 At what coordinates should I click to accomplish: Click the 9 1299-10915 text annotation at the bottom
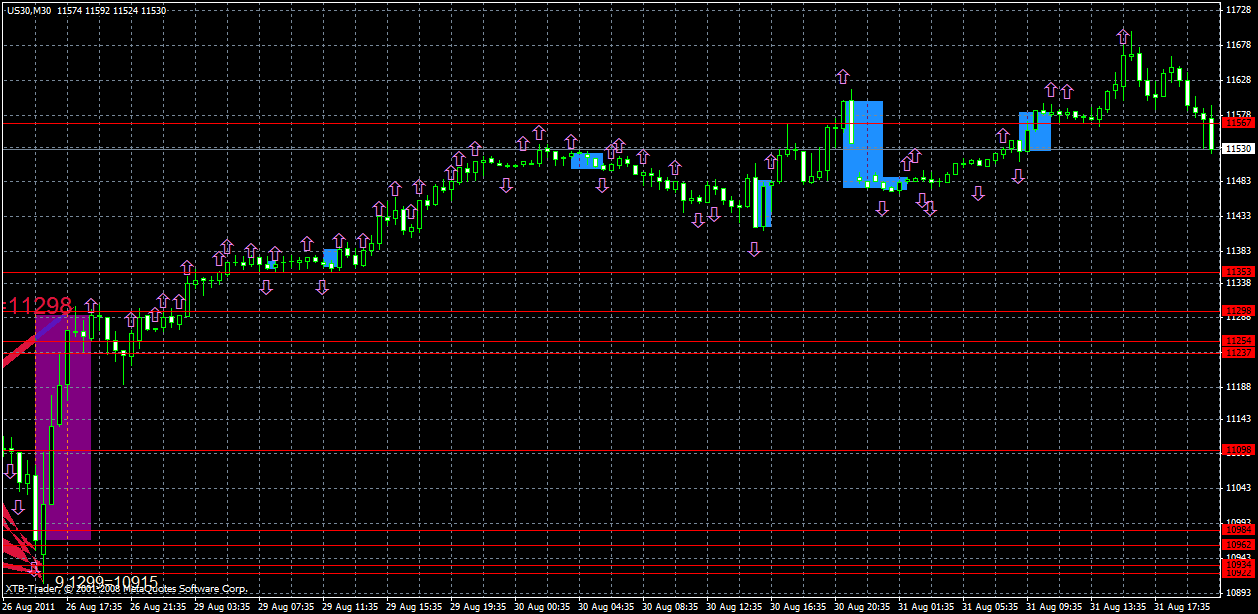[x=105, y=580]
